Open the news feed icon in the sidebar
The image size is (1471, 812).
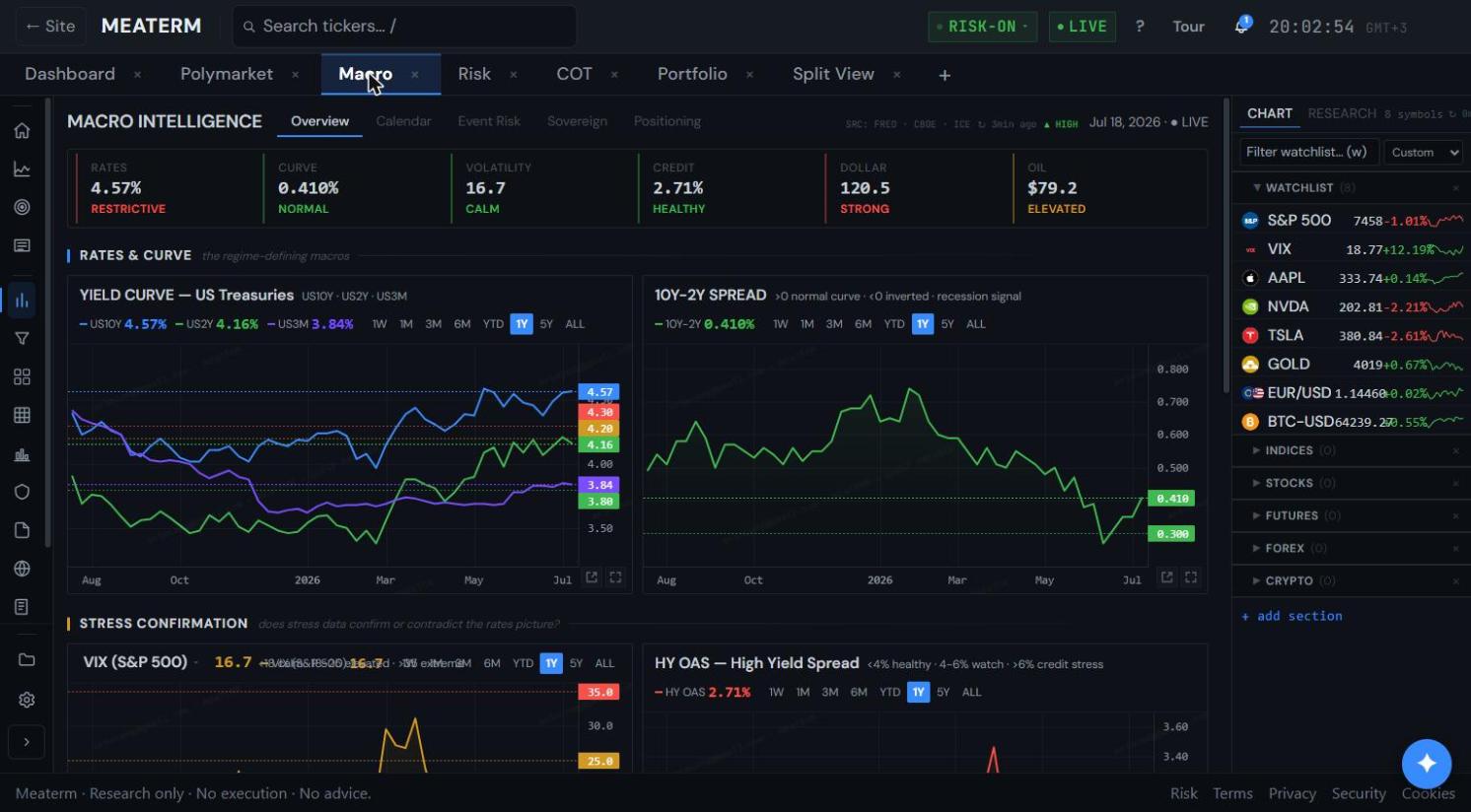[22, 245]
